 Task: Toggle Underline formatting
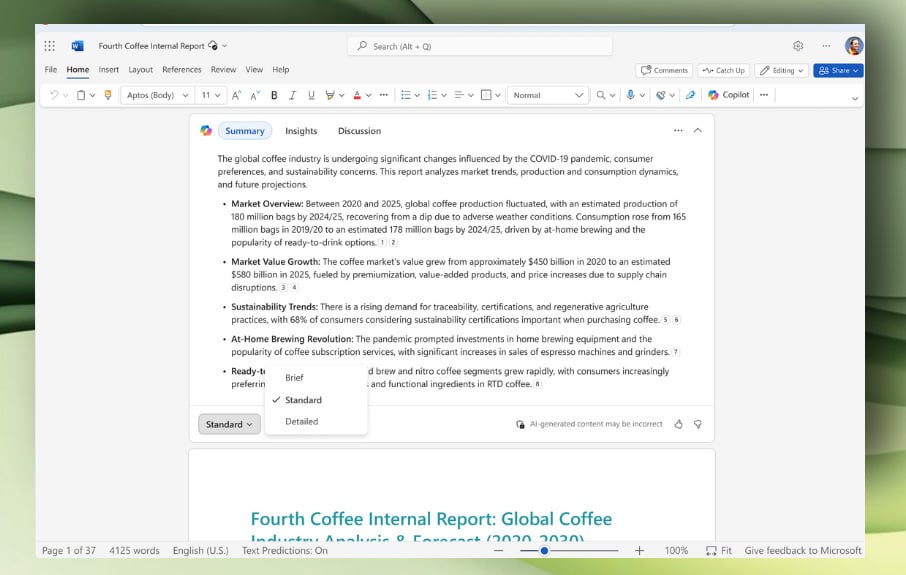(311, 95)
